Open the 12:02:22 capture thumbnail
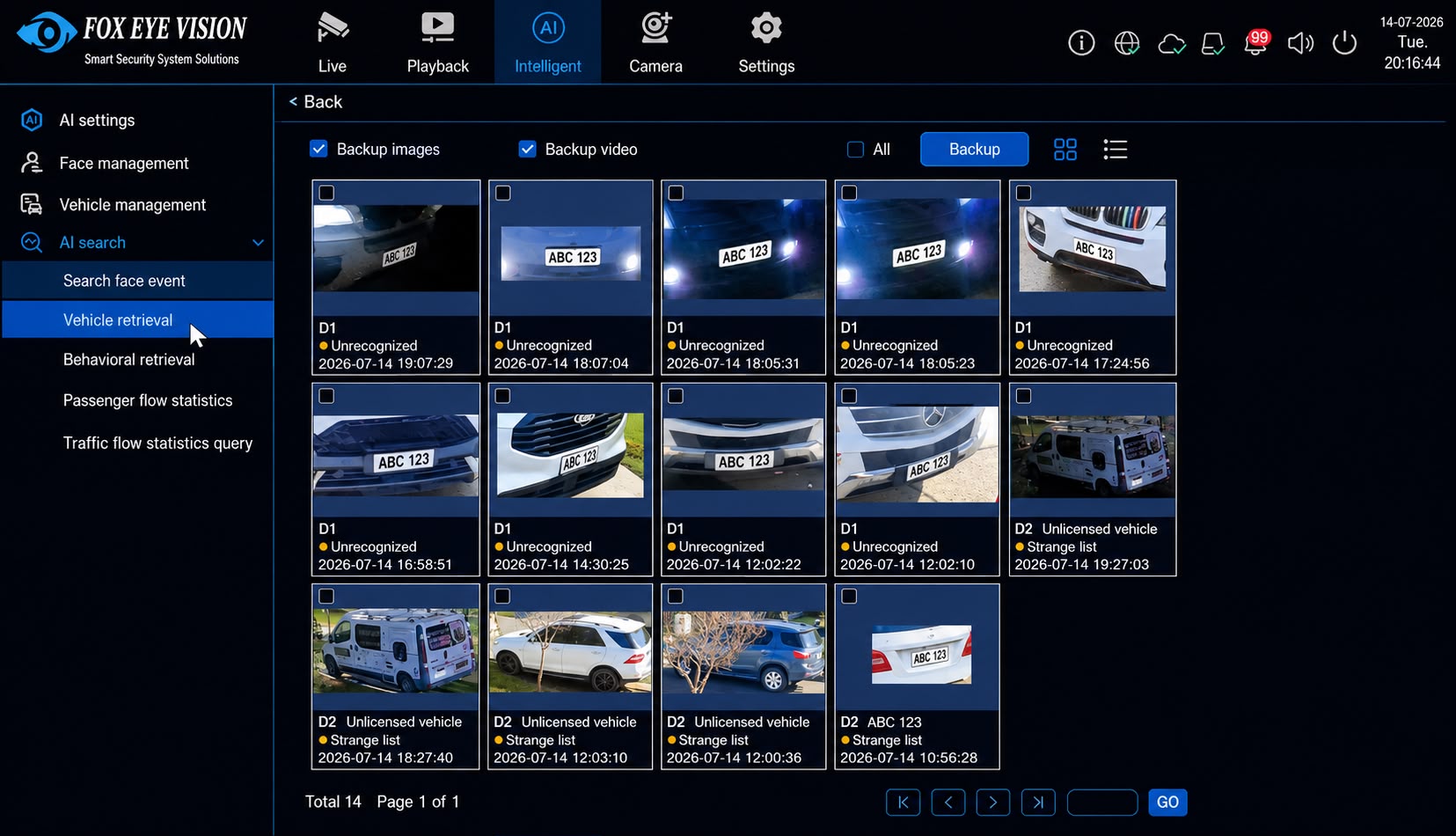 click(743, 453)
